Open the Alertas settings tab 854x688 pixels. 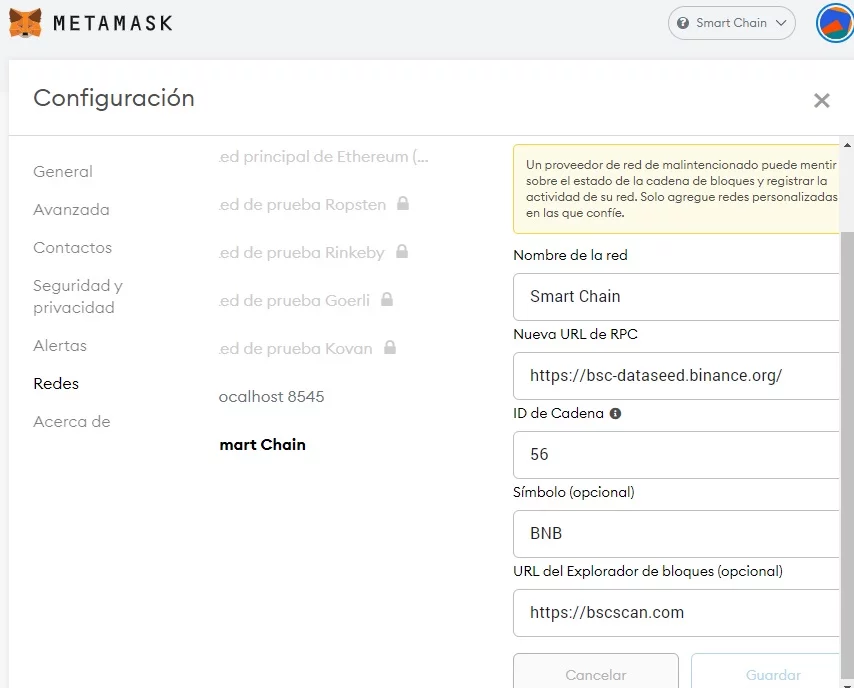(60, 346)
